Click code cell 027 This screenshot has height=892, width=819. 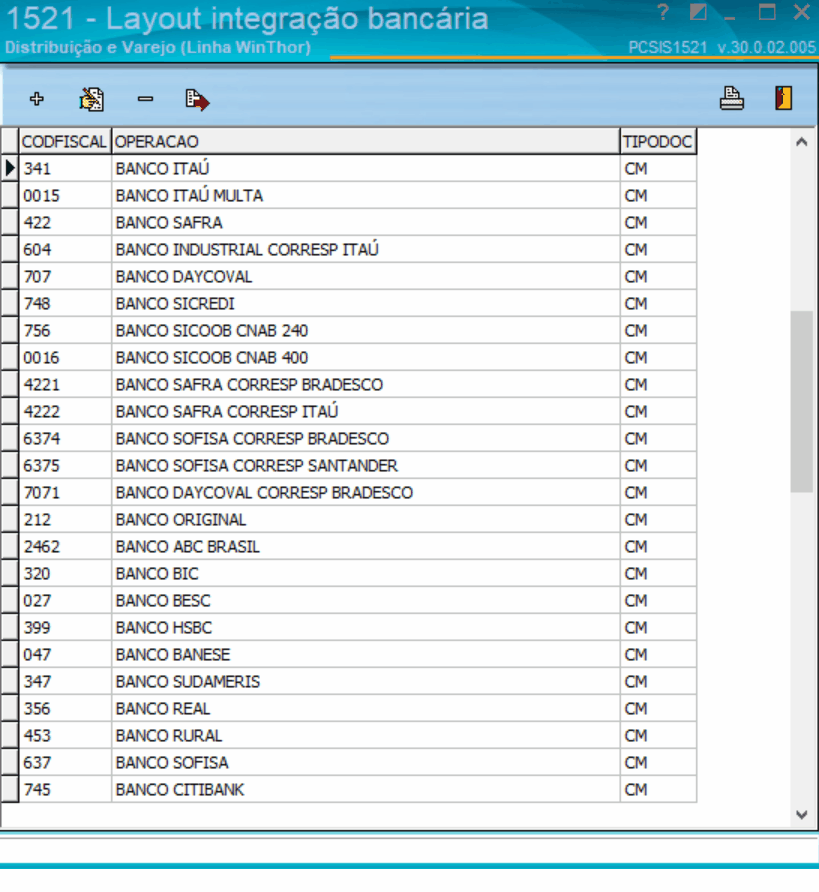coord(65,601)
